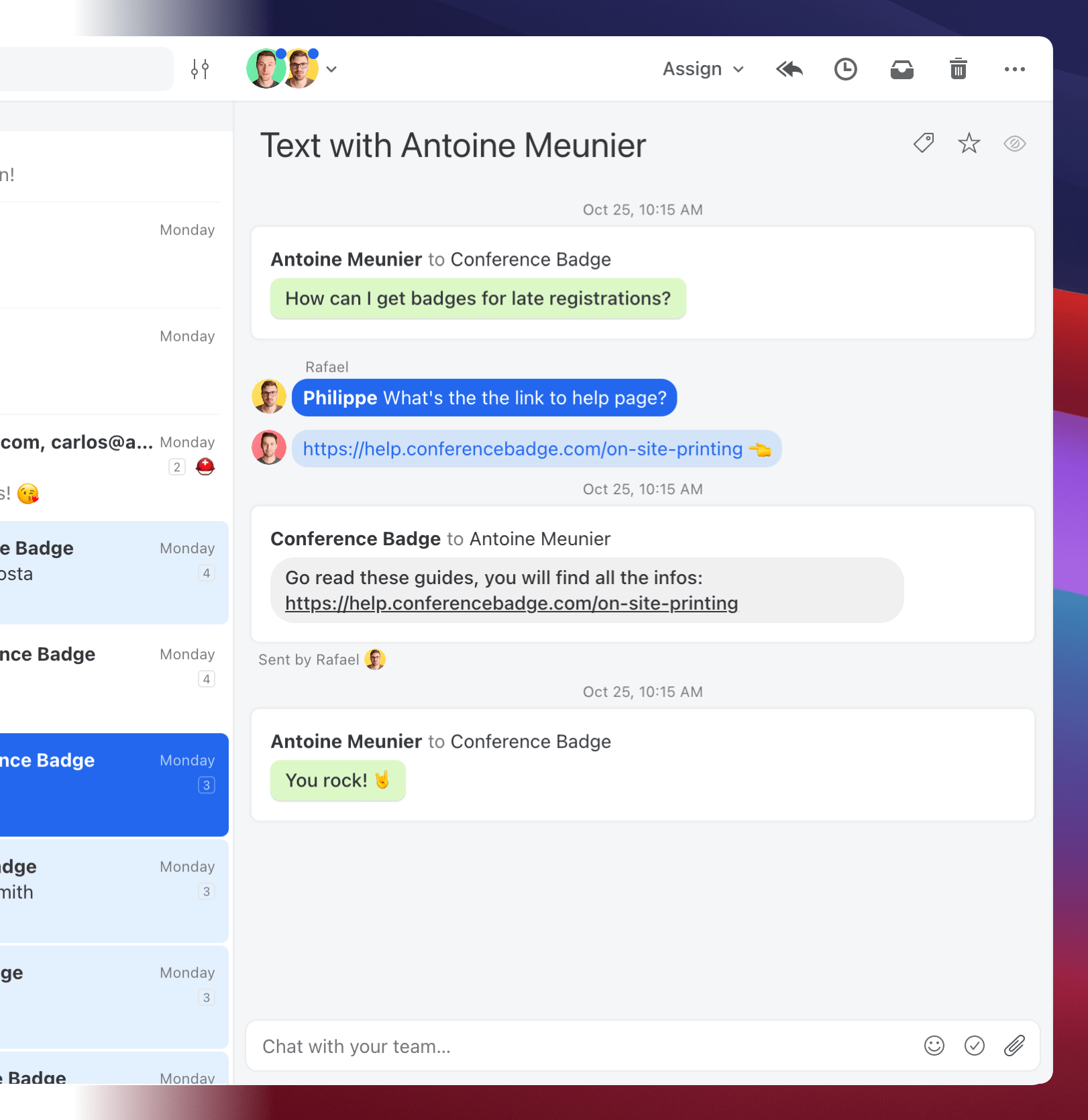Archive the conversation with inbox tray icon
This screenshot has width=1088, height=1120.
902,69
